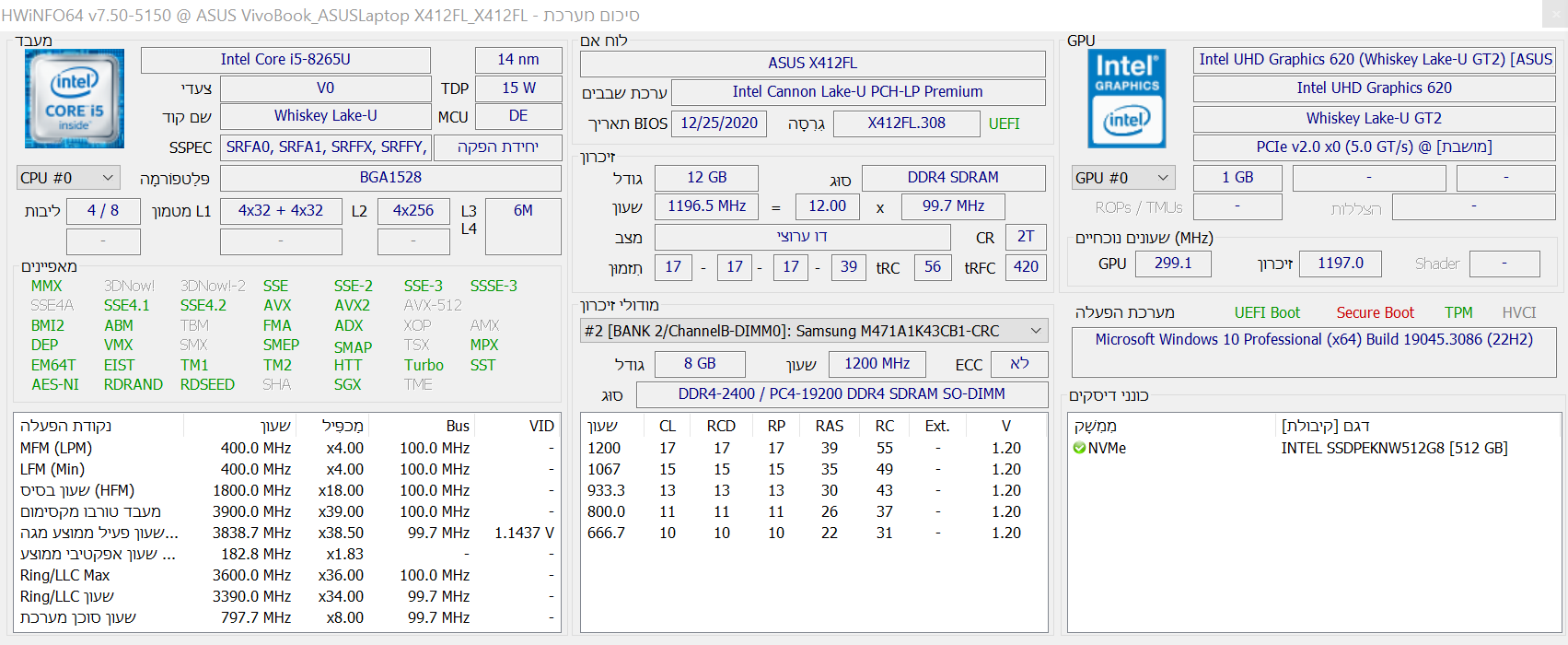
Task: Click the MCU value DE
Action: coord(518,116)
